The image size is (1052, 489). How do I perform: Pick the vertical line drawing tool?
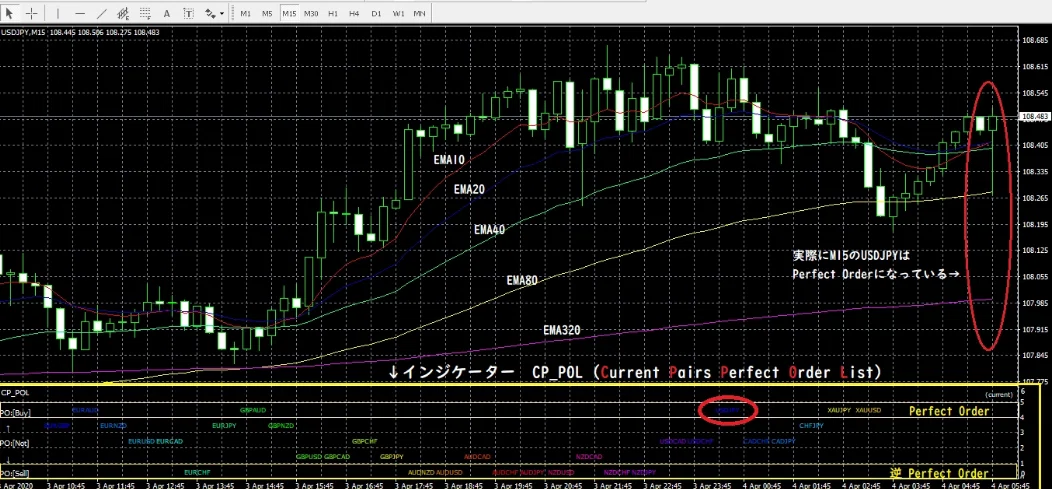[x=58, y=13]
